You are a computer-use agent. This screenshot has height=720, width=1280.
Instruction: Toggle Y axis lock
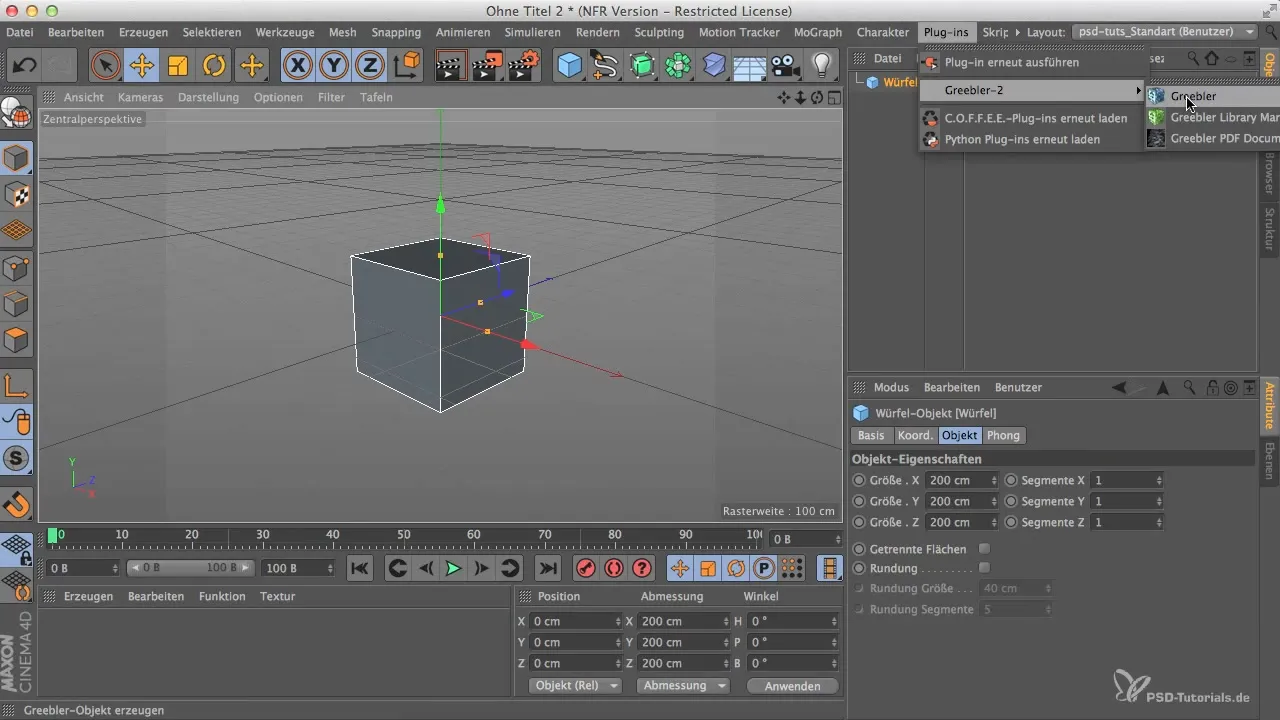tap(334, 66)
